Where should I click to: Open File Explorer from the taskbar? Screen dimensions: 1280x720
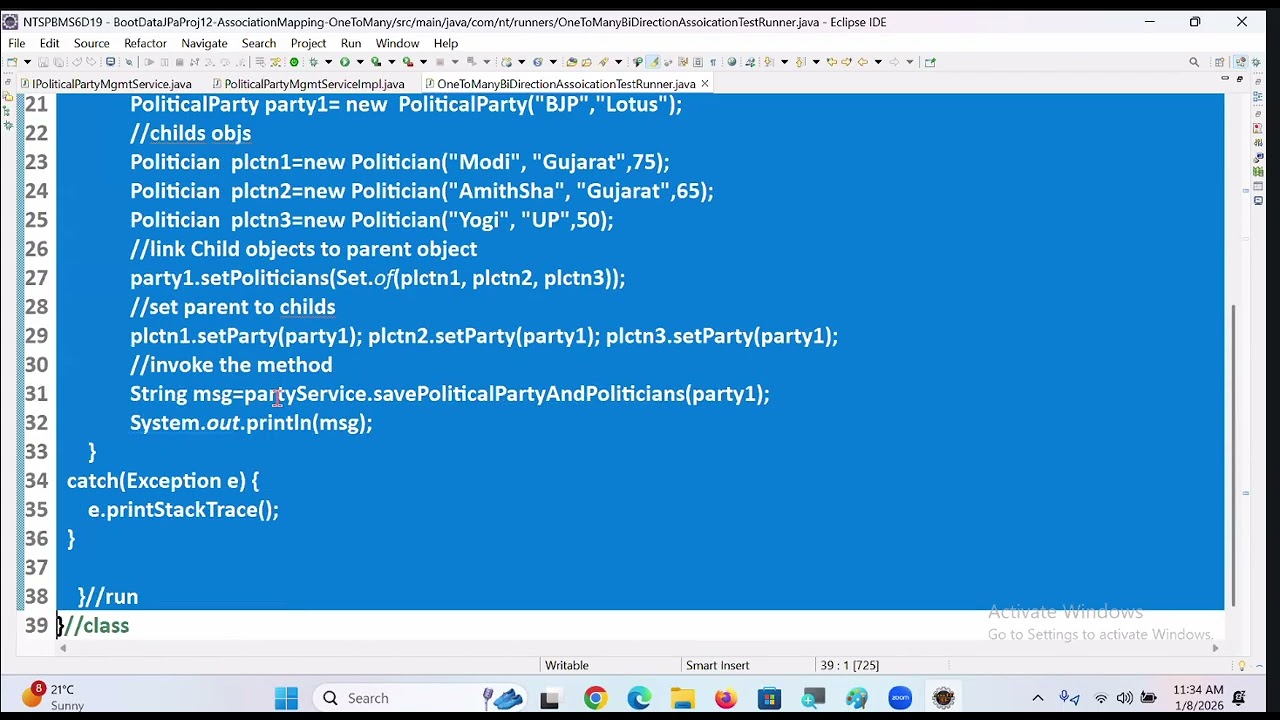682,698
